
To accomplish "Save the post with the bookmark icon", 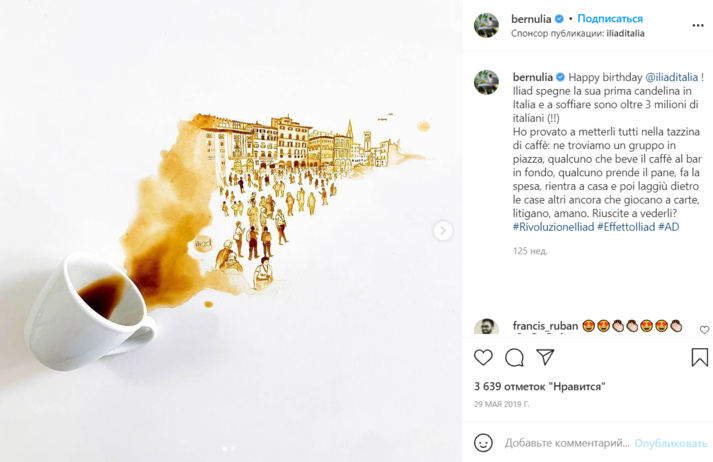I will tap(699, 357).
